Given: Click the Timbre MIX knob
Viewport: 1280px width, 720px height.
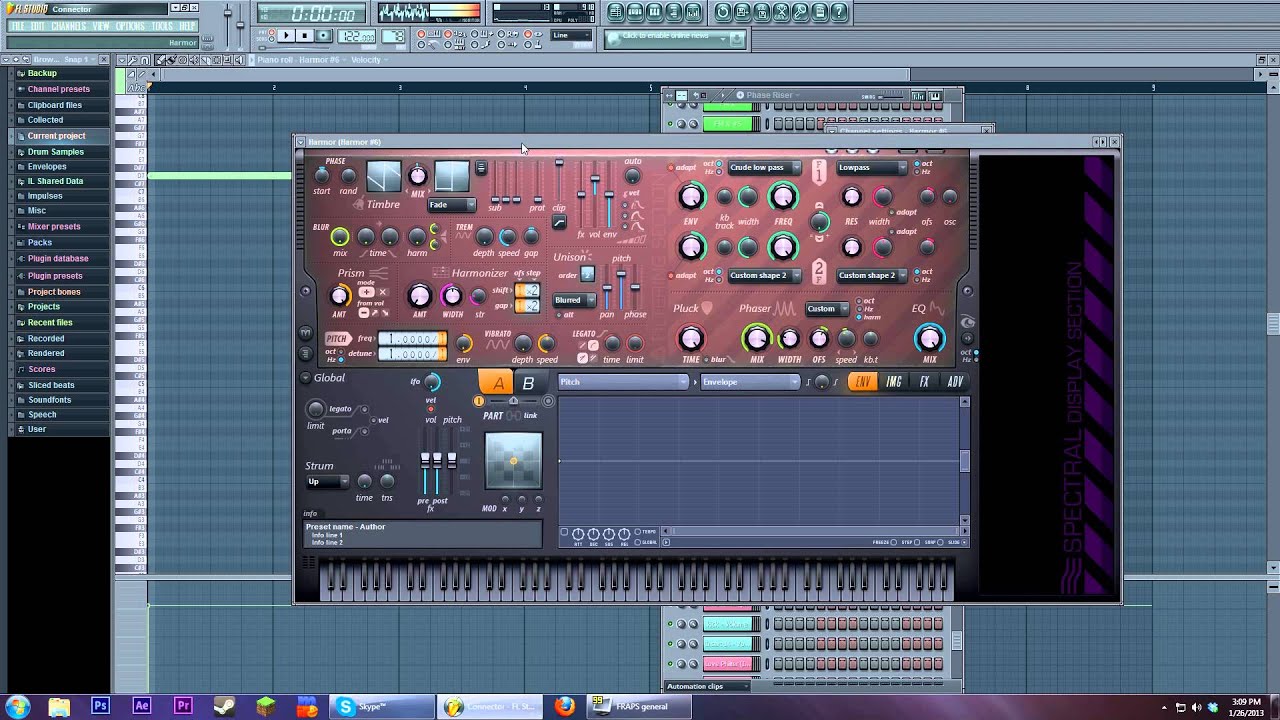Looking at the screenshot, I should tap(418, 176).
